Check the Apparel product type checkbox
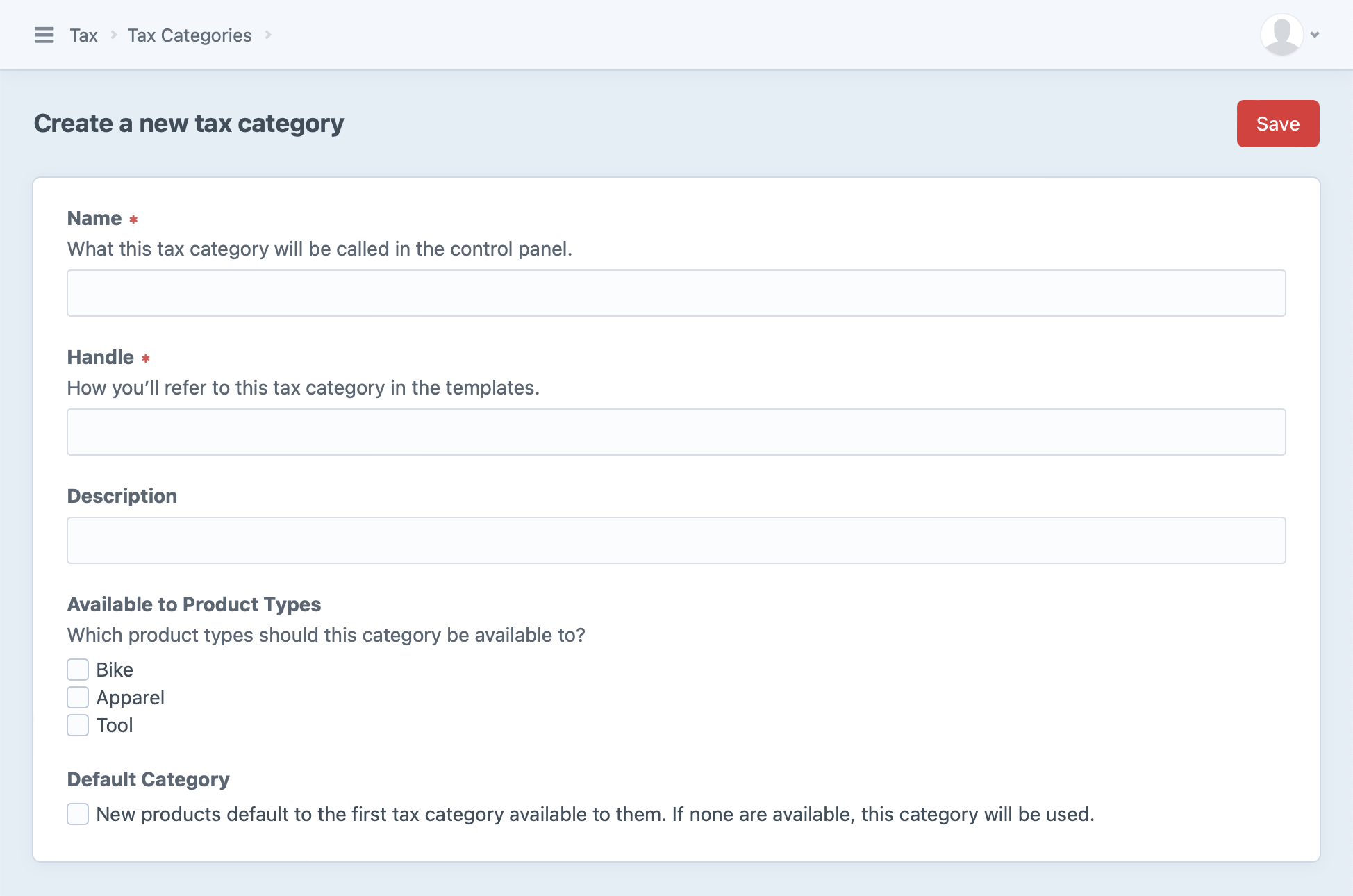This screenshot has width=1353, height=896. pos(77,697)
